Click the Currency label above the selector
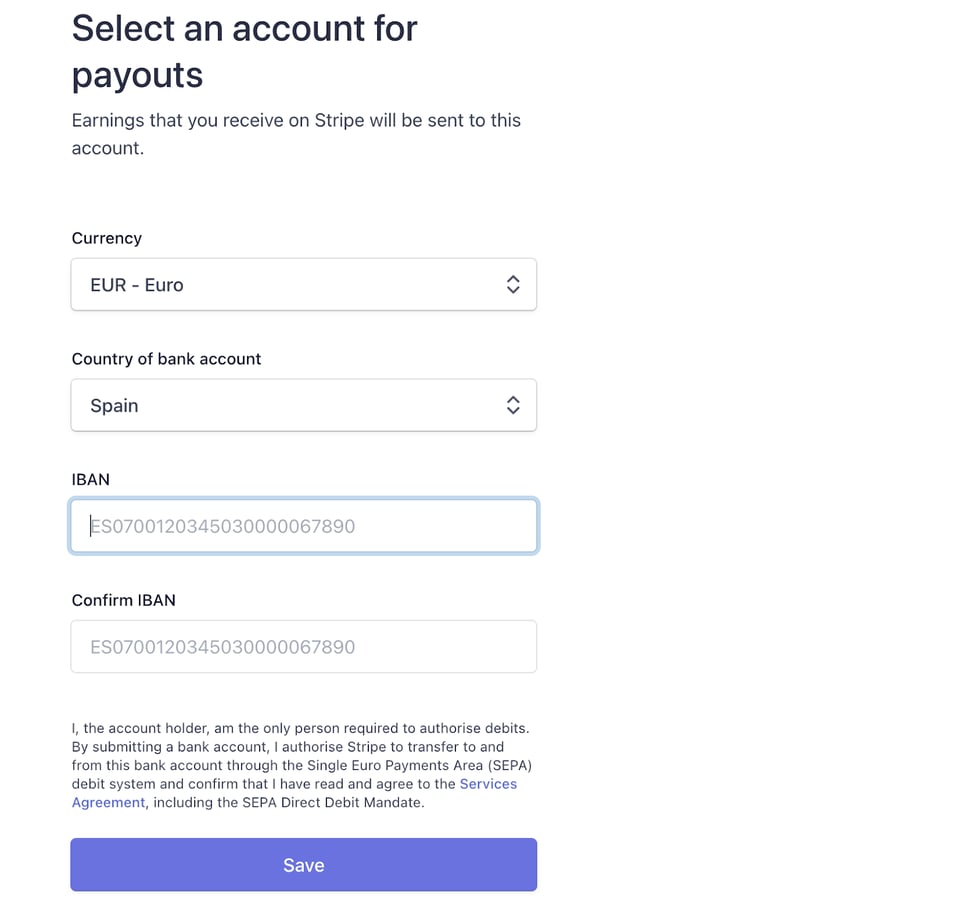Viewport: 955px width, 903px height. 106,238
